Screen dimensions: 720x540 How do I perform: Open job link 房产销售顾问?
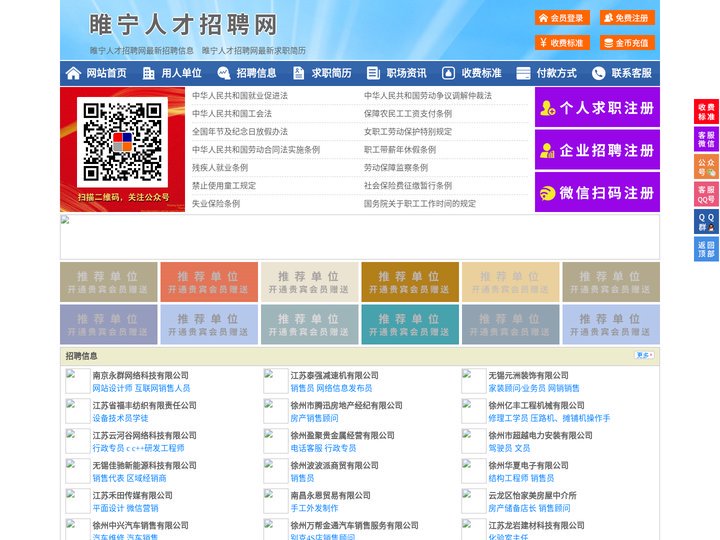(x=315, y=418)
